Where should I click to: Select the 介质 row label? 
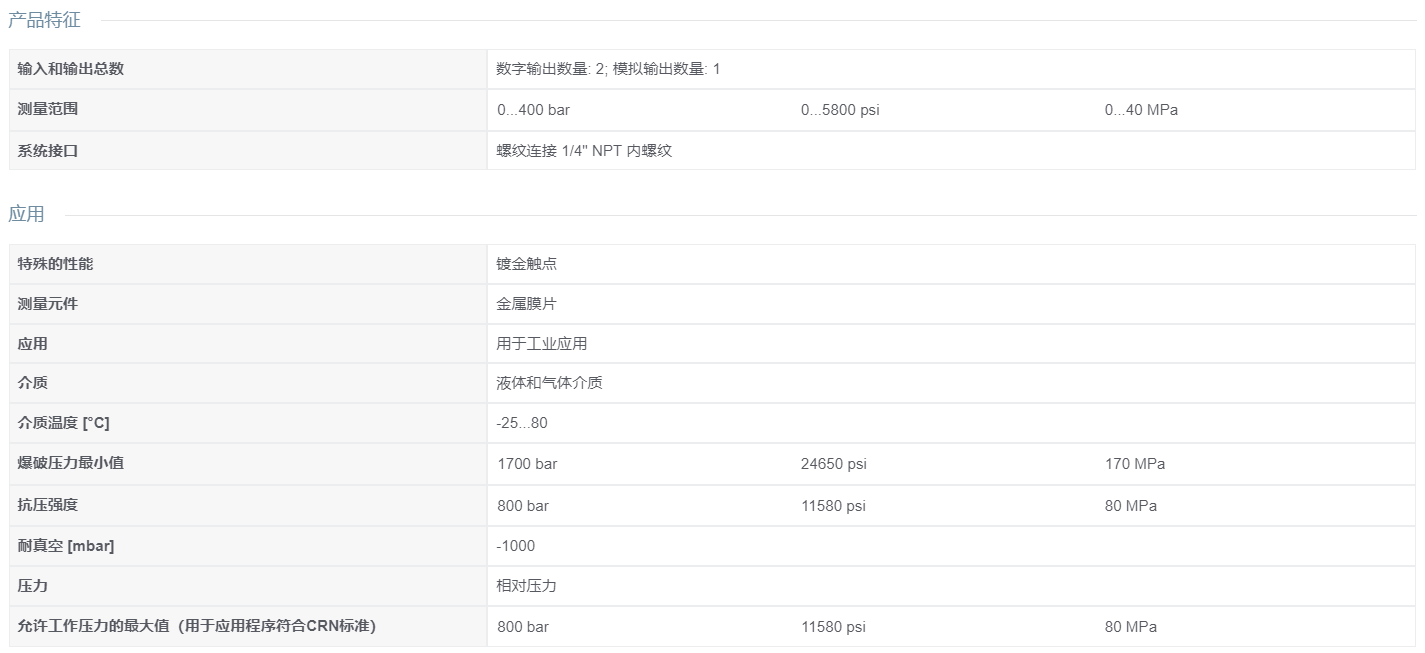(32, 383)
